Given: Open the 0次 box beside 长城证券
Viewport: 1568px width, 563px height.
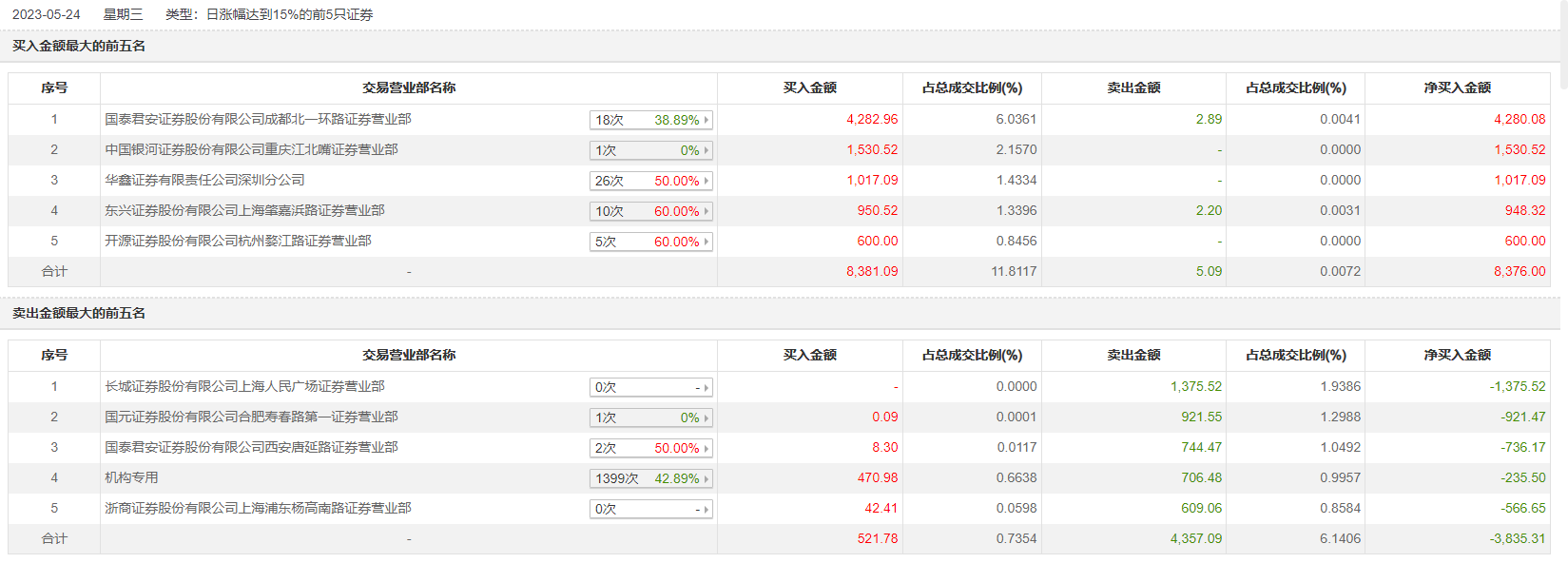Looking at the screenshot, I should click(650, 387).
